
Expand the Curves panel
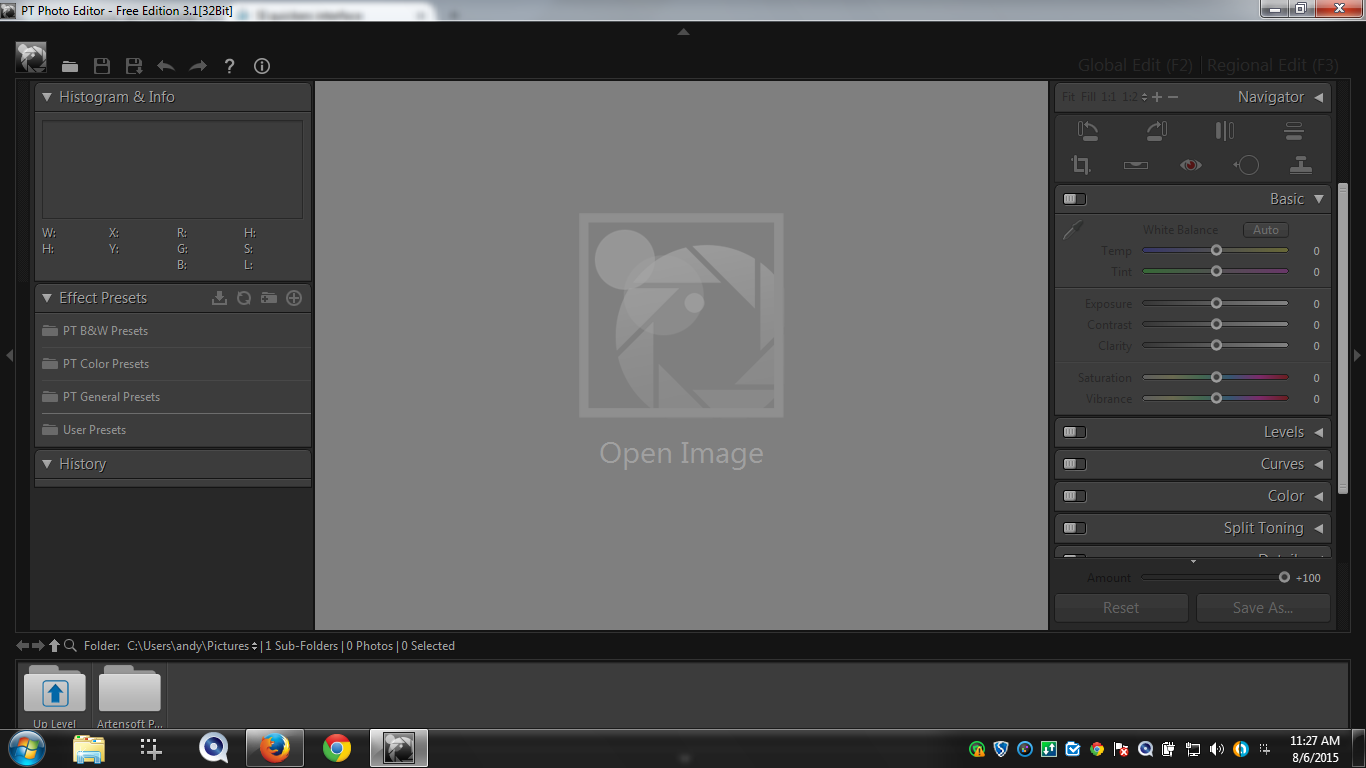(x=1319, y=464)
